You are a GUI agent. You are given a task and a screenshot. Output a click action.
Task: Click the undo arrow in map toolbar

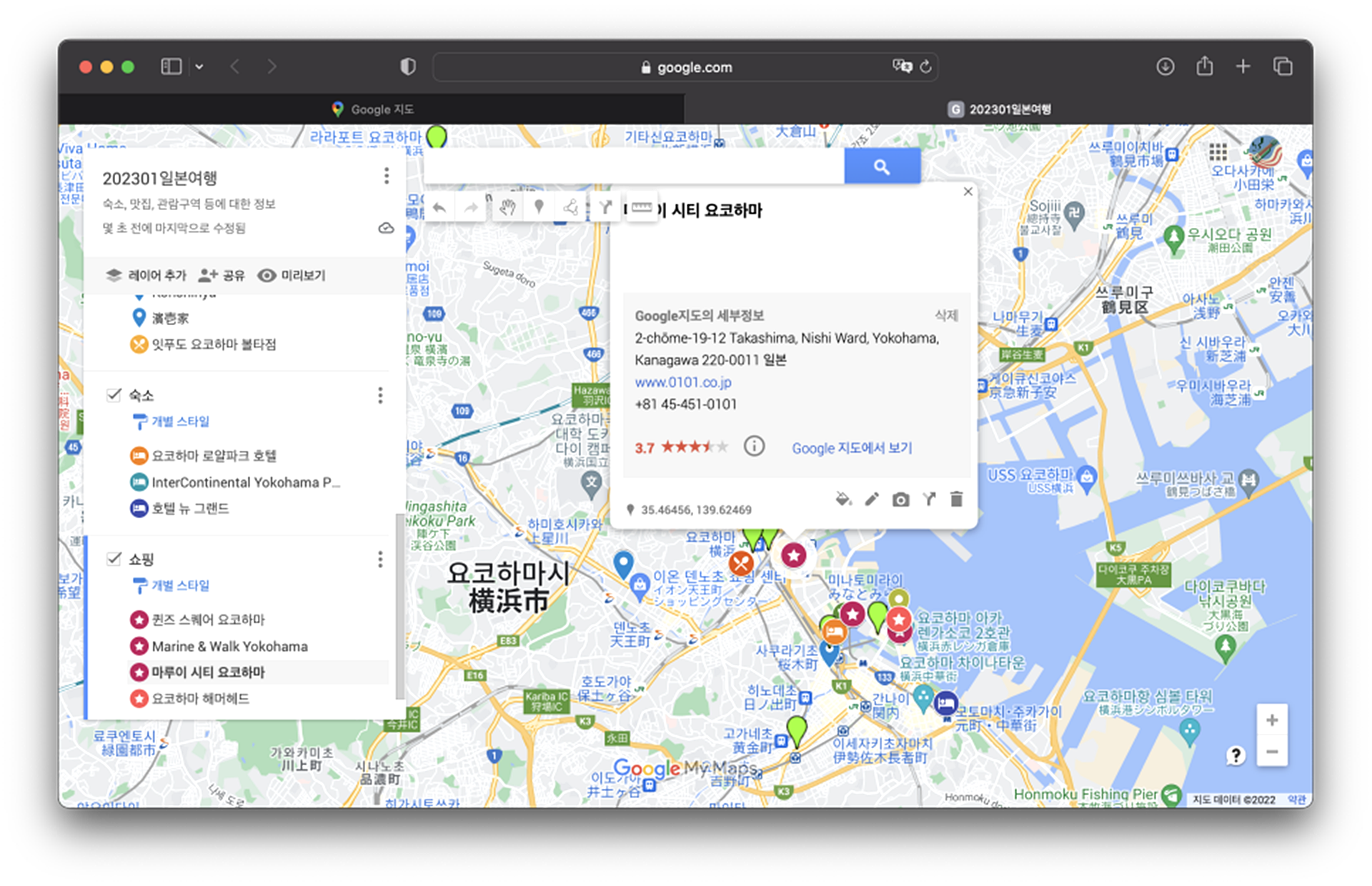point(439,208)
